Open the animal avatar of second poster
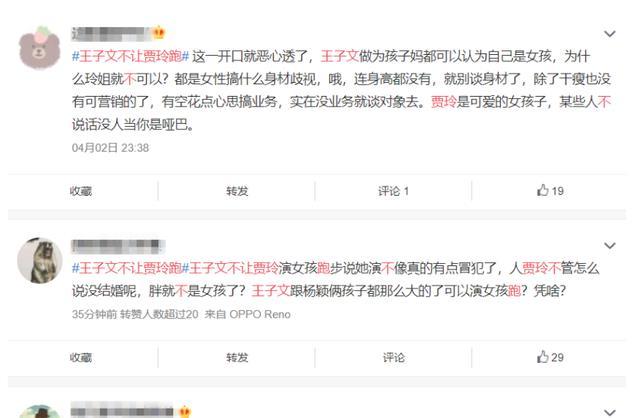640x418 pixels. 40,260
